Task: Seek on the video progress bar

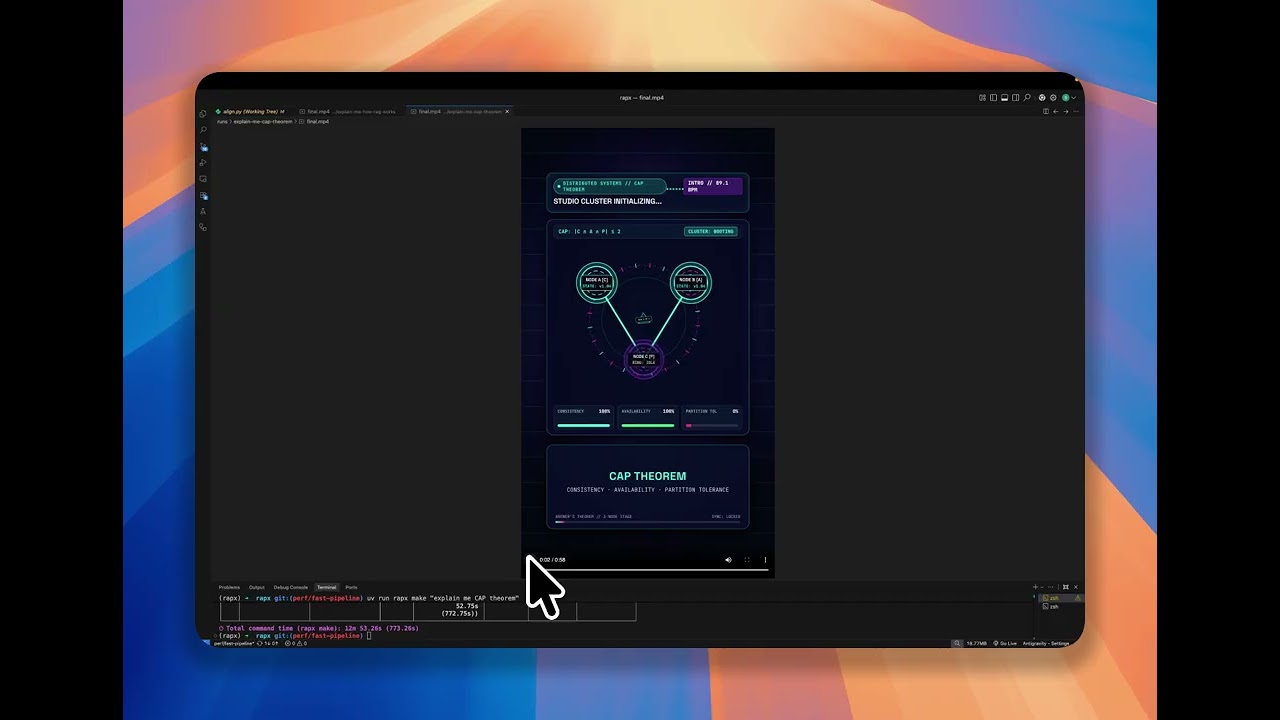Action: (x=648, y=570)
